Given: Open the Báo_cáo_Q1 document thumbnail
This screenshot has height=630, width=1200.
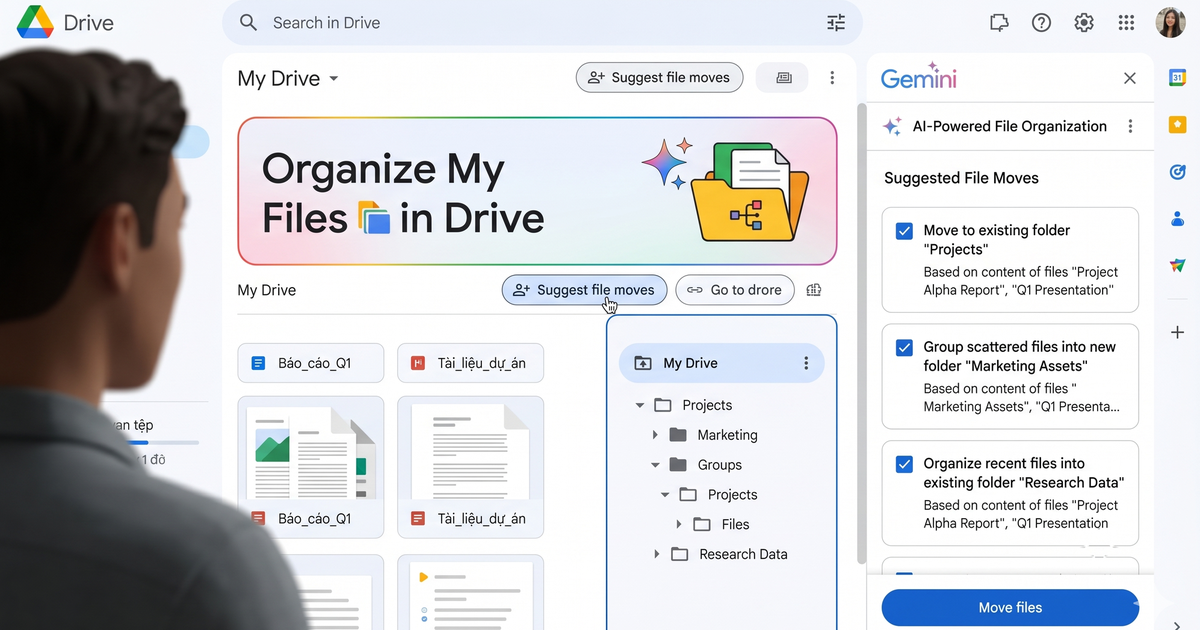Looking at the screenshot, I should pyautogui.click(x=310, y=467).
